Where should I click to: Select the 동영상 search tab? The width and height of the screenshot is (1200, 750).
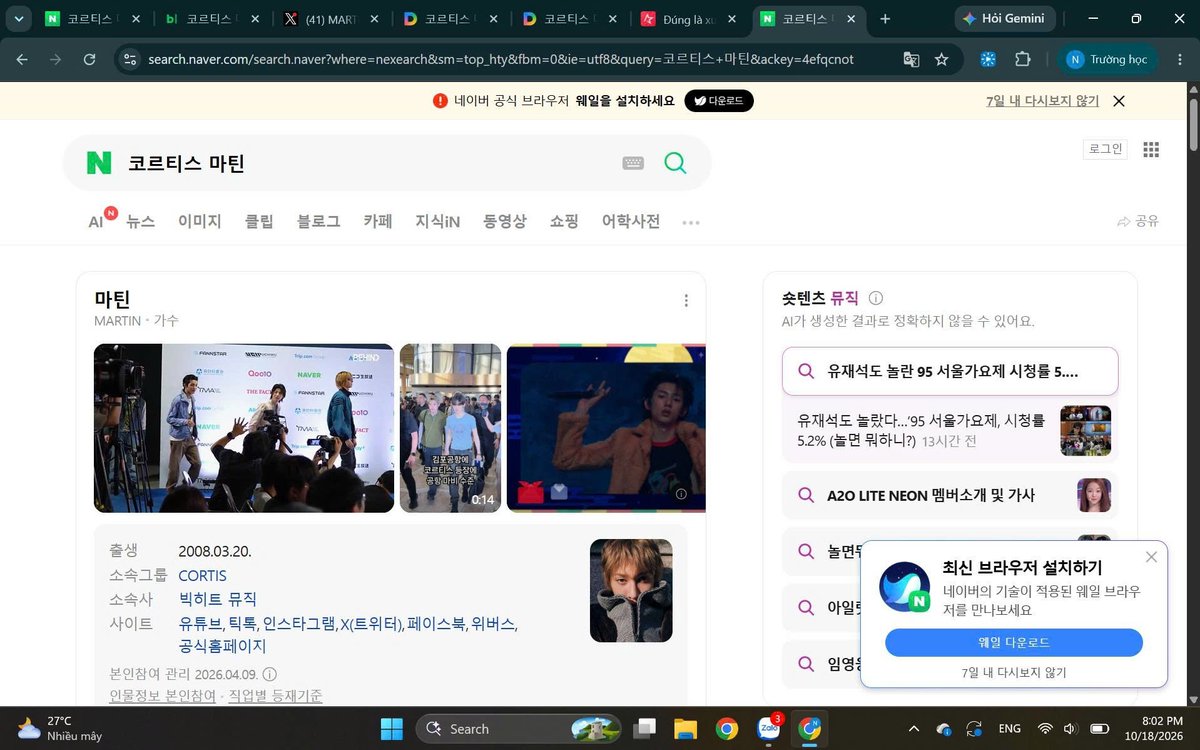pyautogui.click(x=505, y=221)
